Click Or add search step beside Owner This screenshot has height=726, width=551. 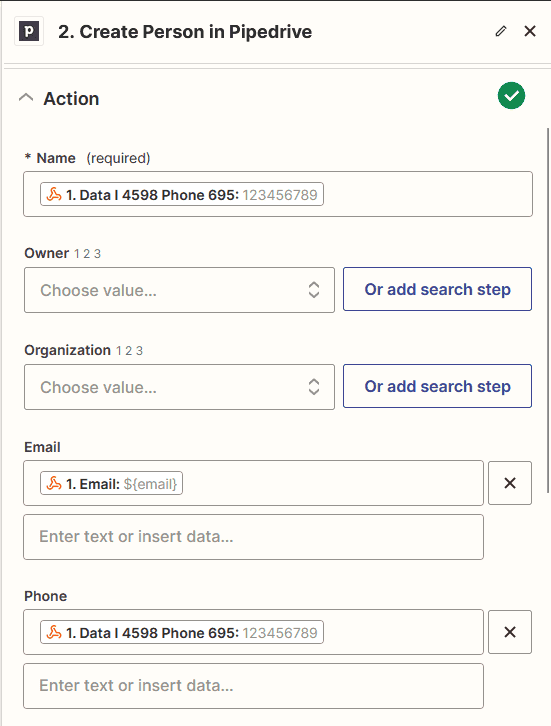[x=437, y=289]
